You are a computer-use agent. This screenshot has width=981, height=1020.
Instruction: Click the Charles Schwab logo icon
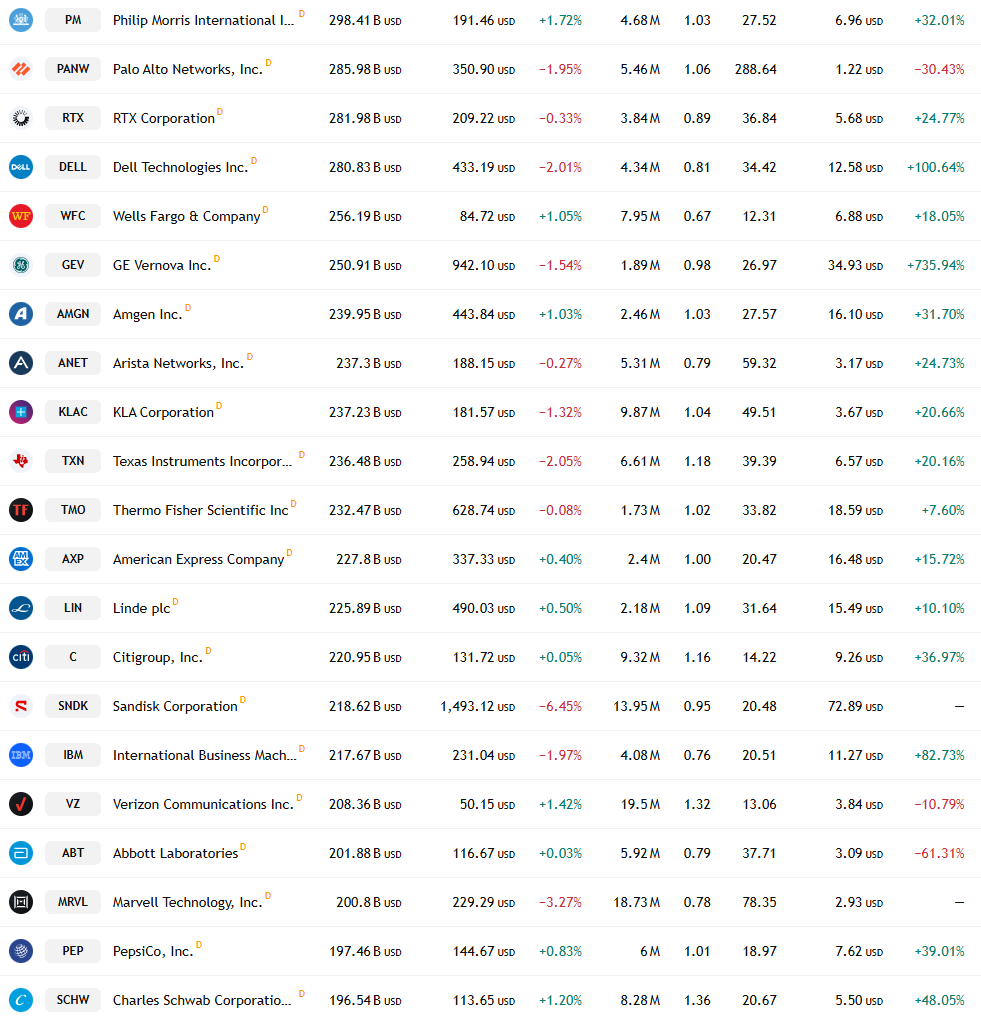[x=21, y=1000]
